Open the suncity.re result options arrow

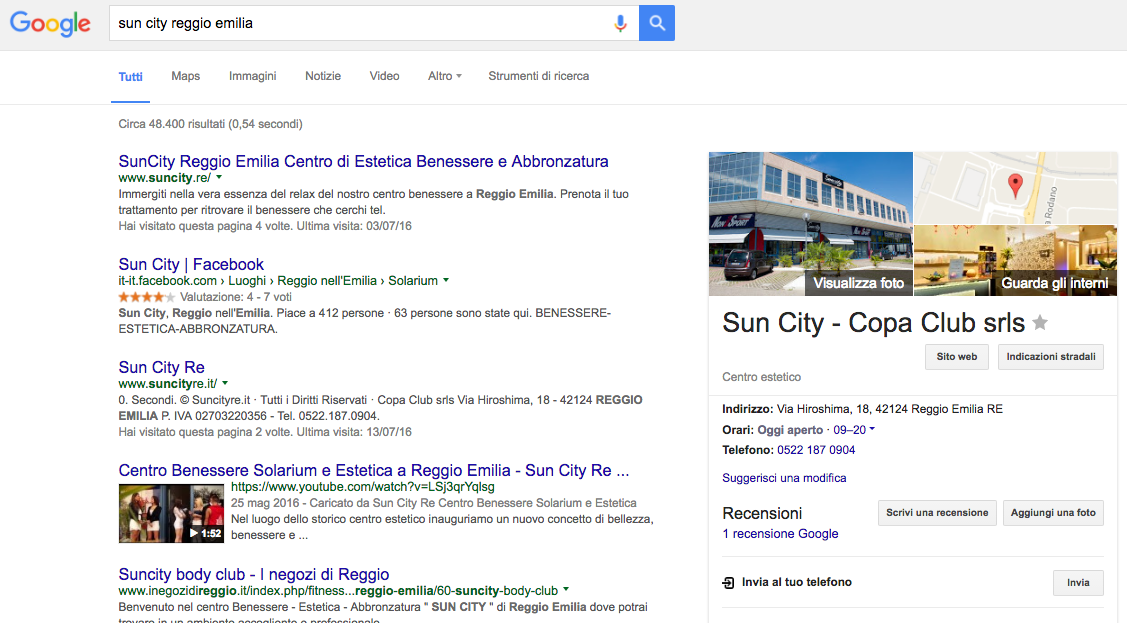click(x=219, y=177)
